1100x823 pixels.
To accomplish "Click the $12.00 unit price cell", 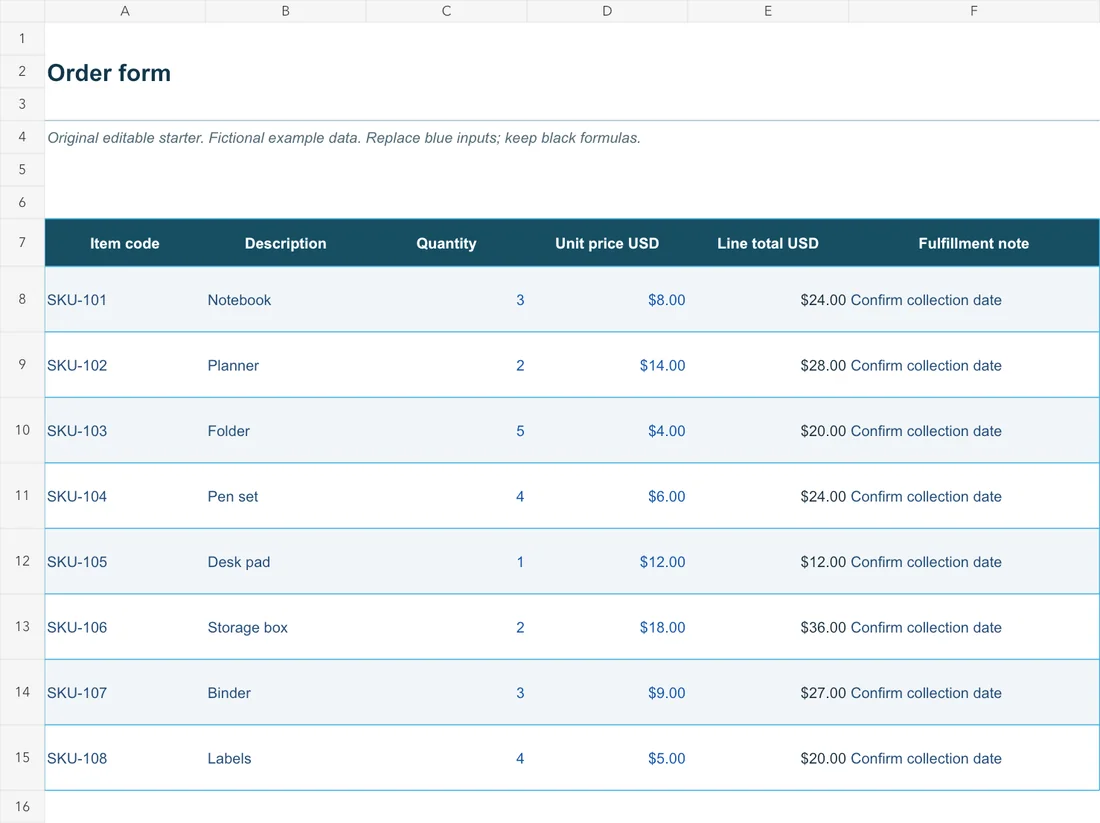I will tap(607, 561).
